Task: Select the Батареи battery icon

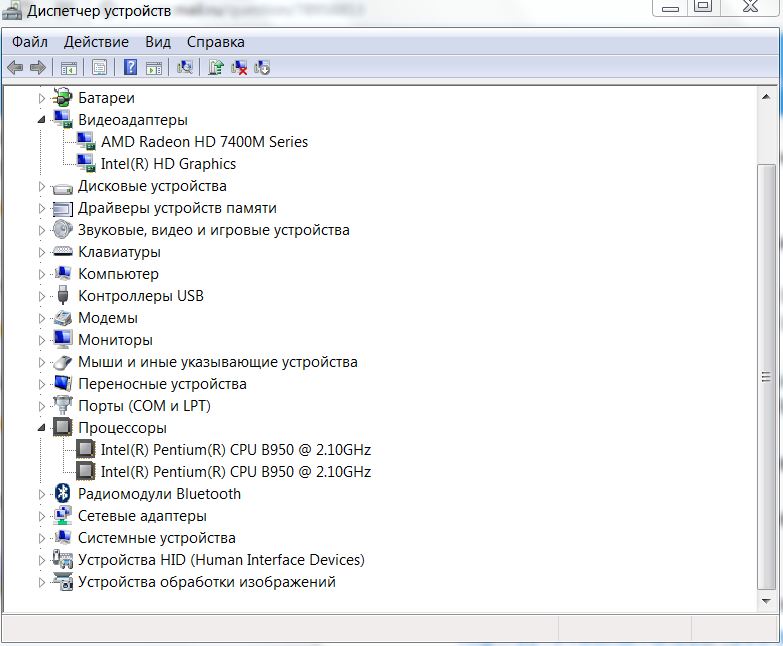Action: pos(62,97)
